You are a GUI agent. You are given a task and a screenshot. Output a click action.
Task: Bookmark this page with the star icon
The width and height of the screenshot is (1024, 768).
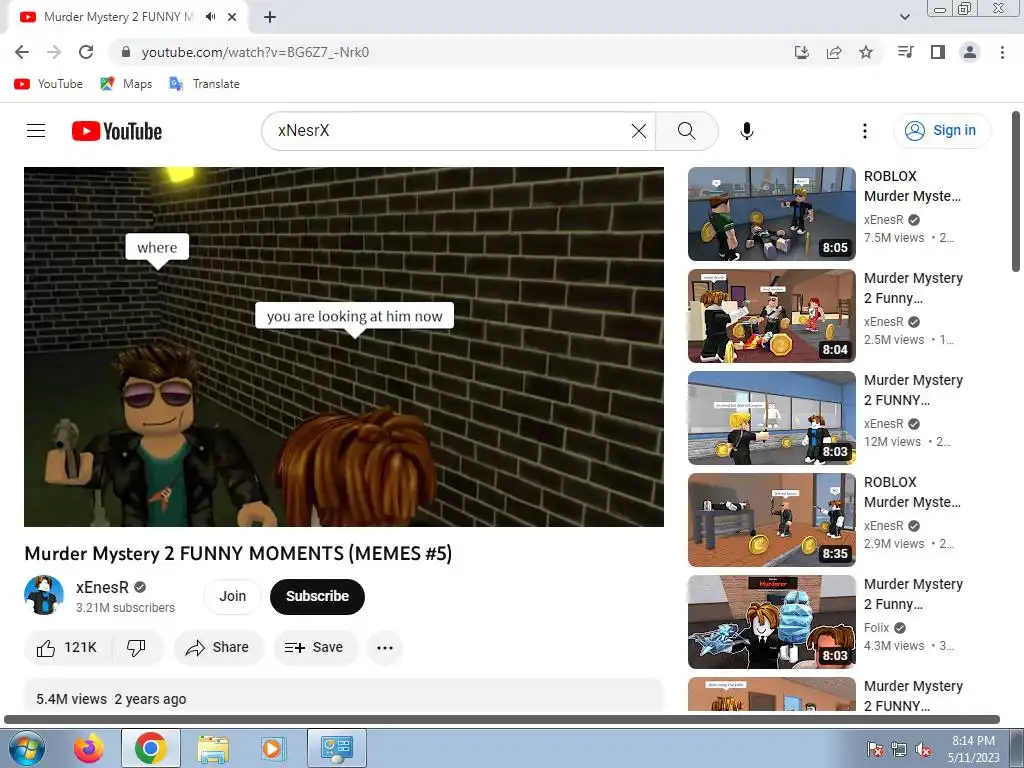(866, 52)
